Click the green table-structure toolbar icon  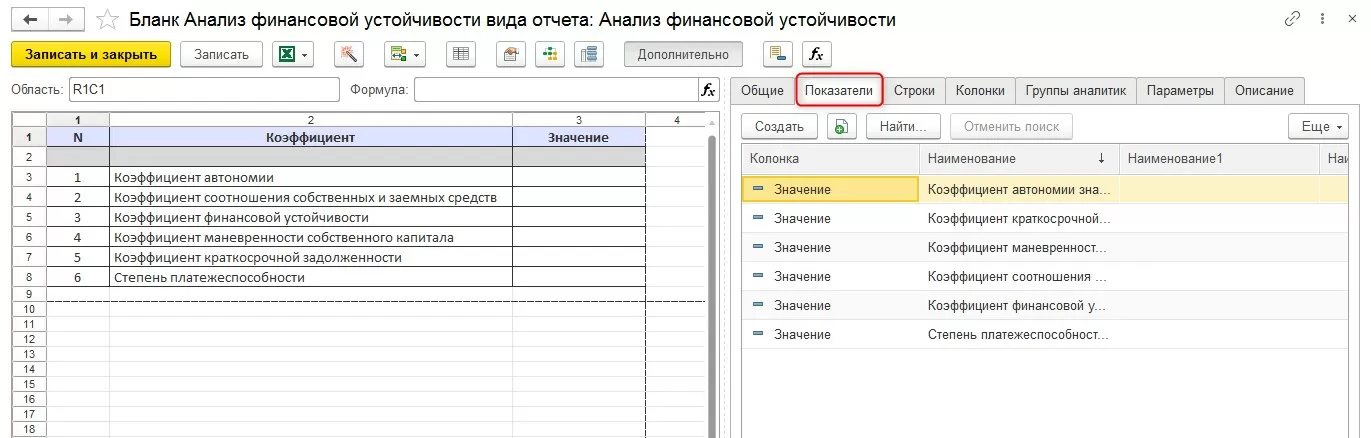pyautogui.click(x=398, y=54)
